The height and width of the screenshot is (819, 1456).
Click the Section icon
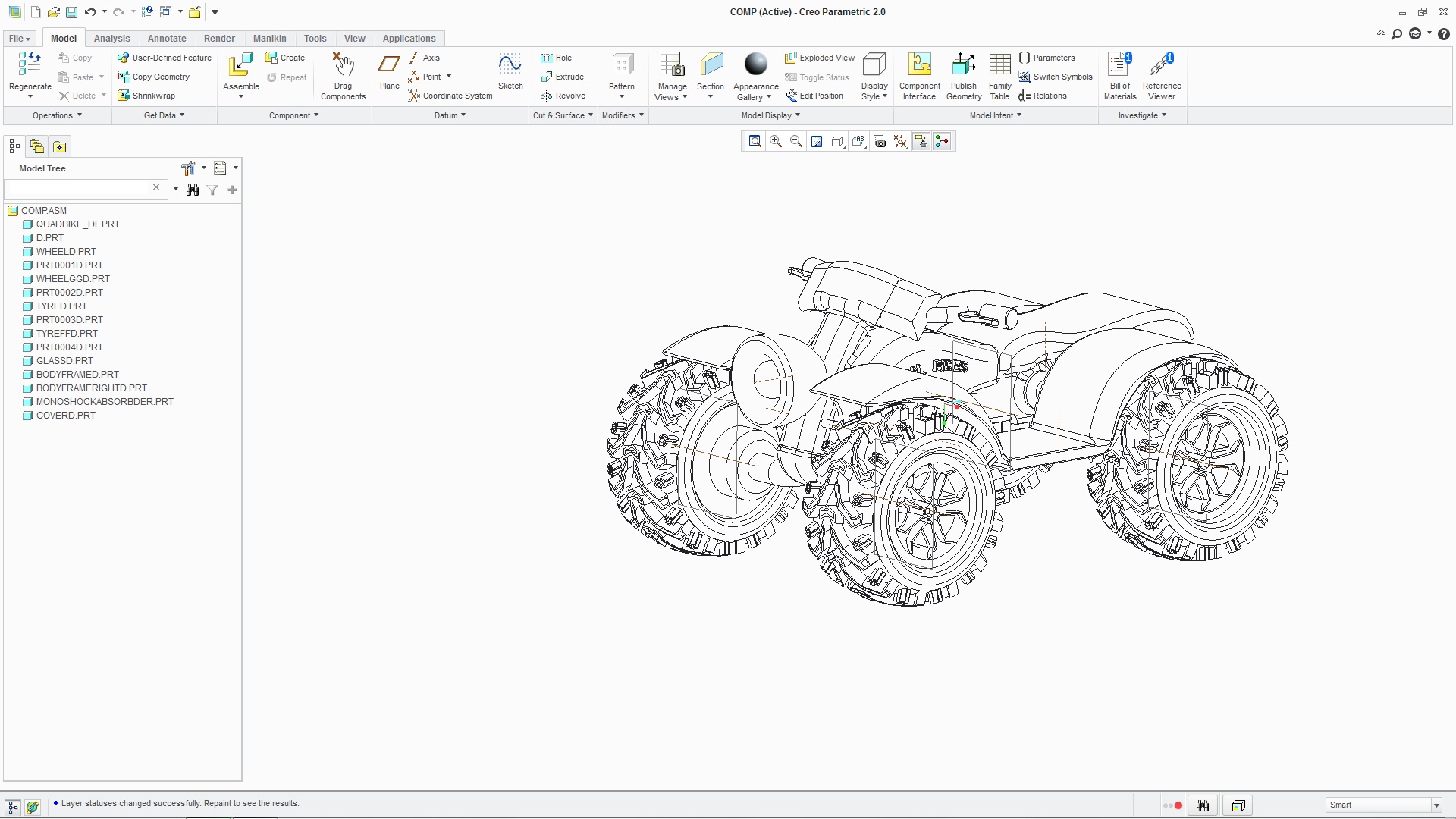711,65
